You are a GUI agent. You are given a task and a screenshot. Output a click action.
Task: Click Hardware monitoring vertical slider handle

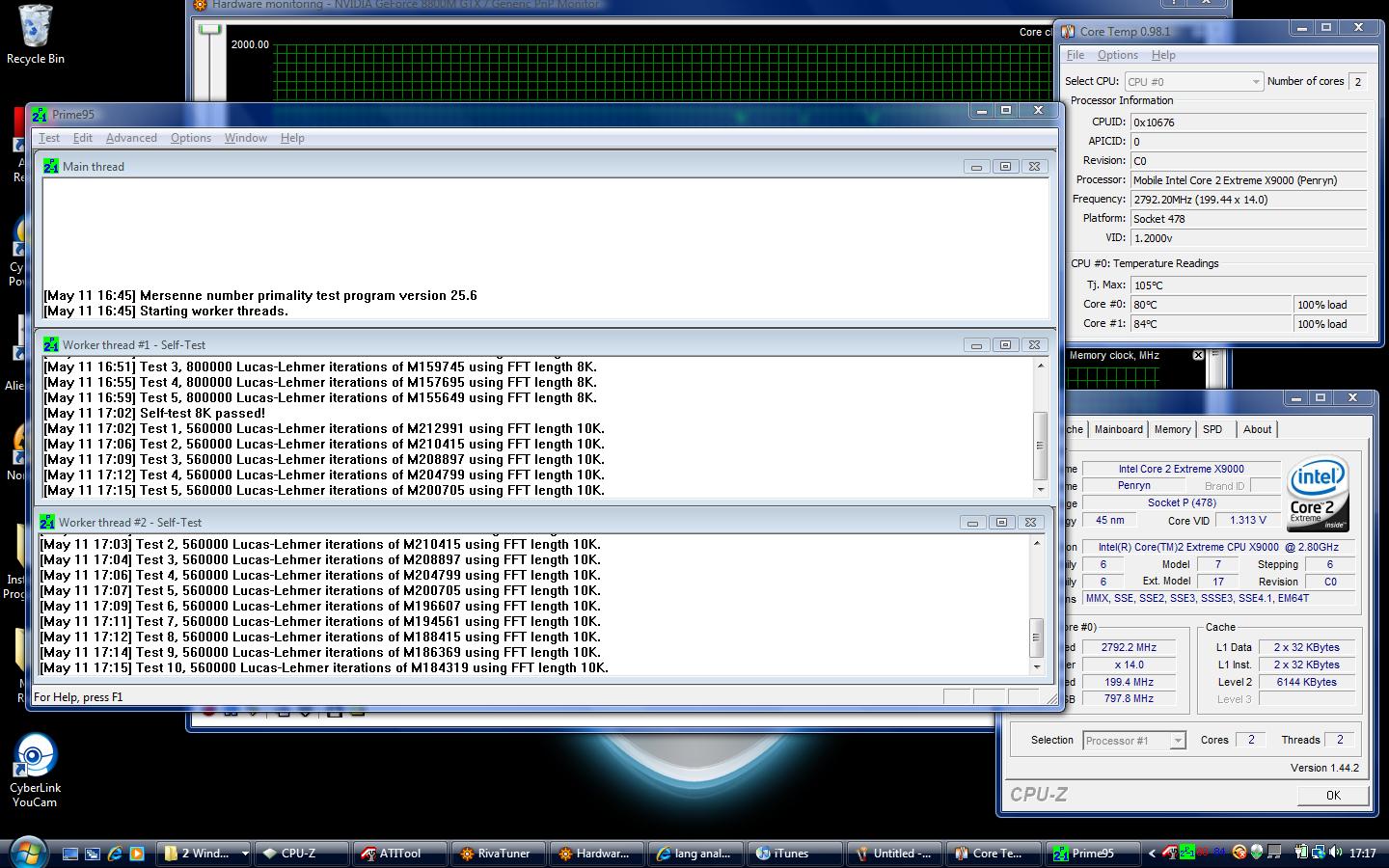pos(210,30)
